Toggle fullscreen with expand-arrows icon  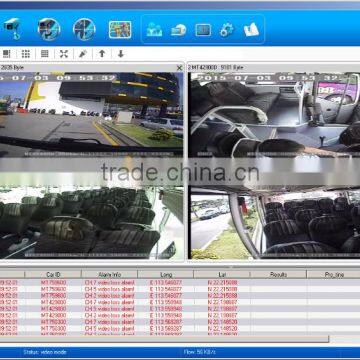[x=64, y=54]
